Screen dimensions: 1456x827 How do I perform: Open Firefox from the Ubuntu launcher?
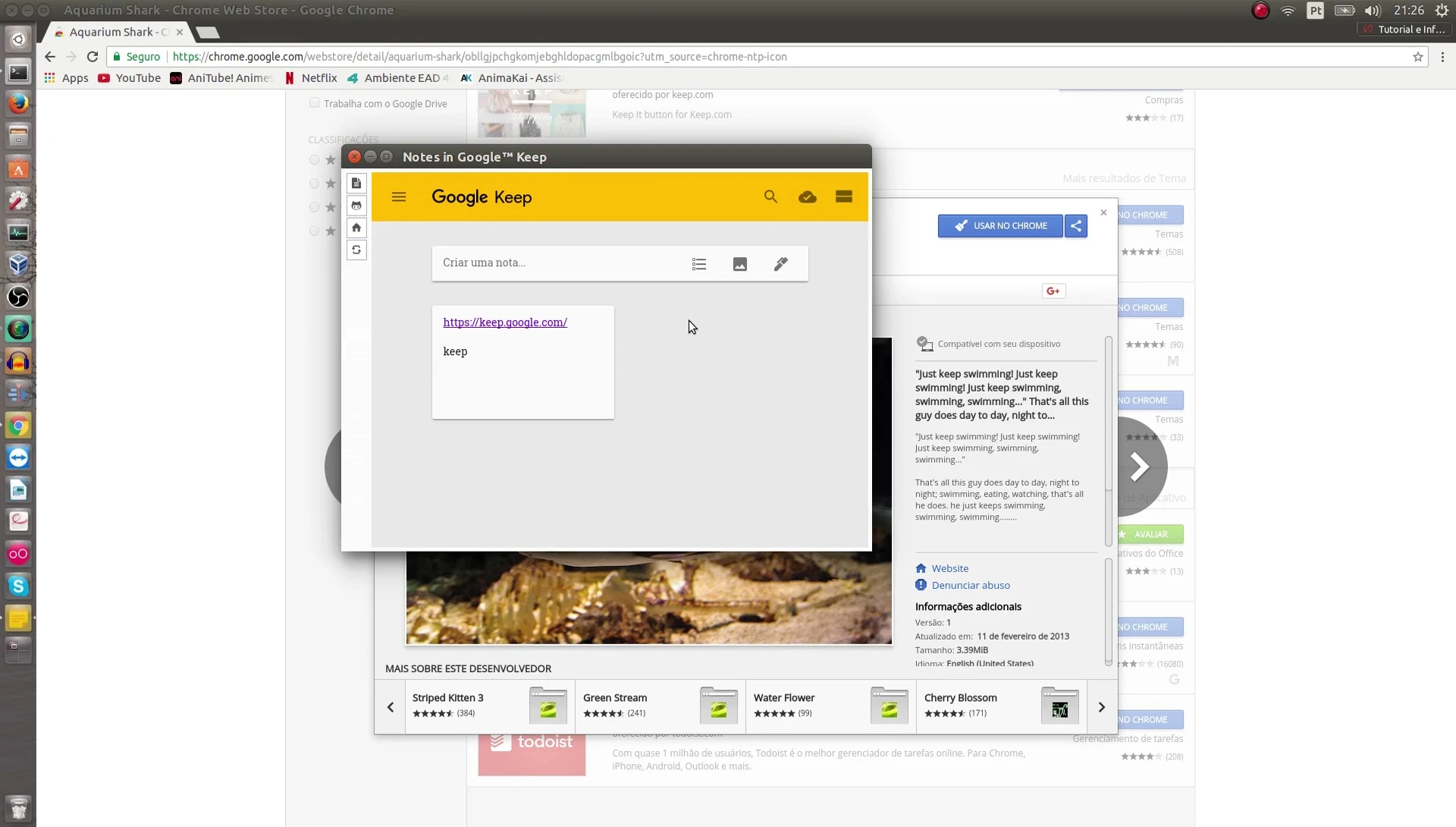[x=18, y=104]
